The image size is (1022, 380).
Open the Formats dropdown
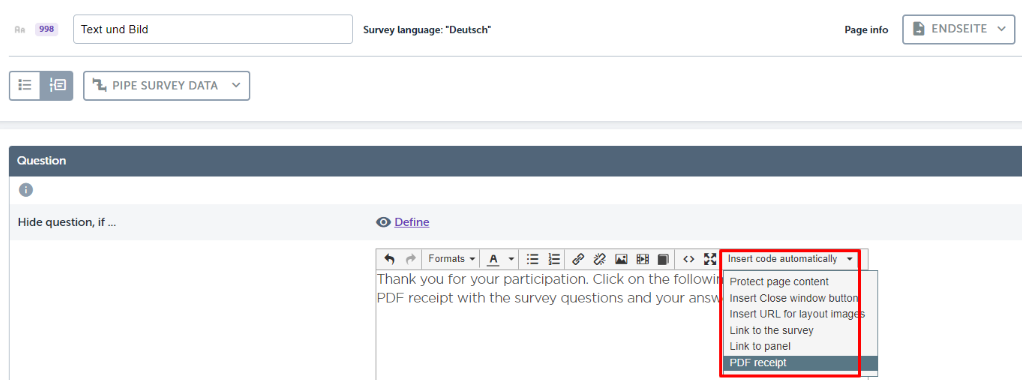point(451,259)
